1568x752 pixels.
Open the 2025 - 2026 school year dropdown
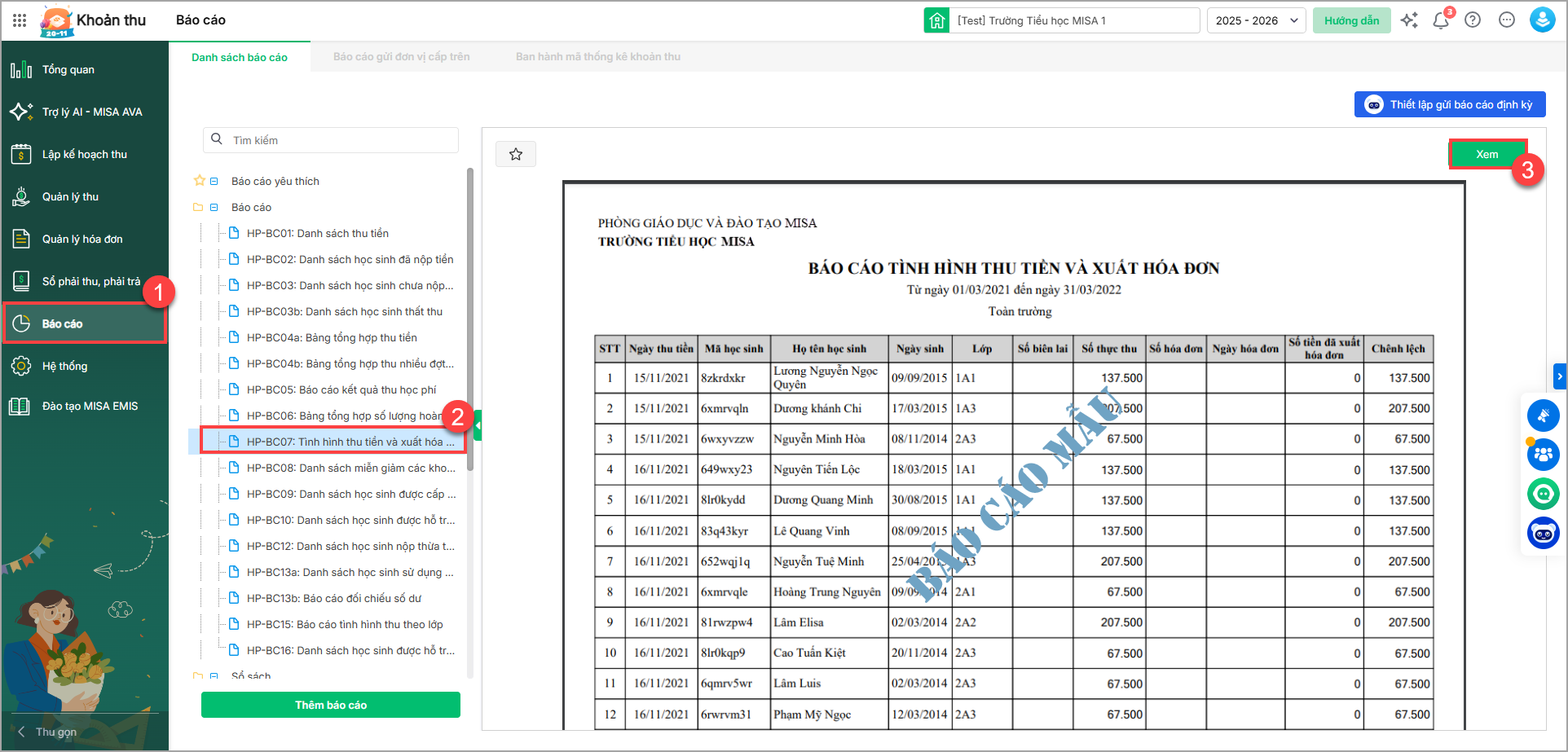[x=1256, y=20]
